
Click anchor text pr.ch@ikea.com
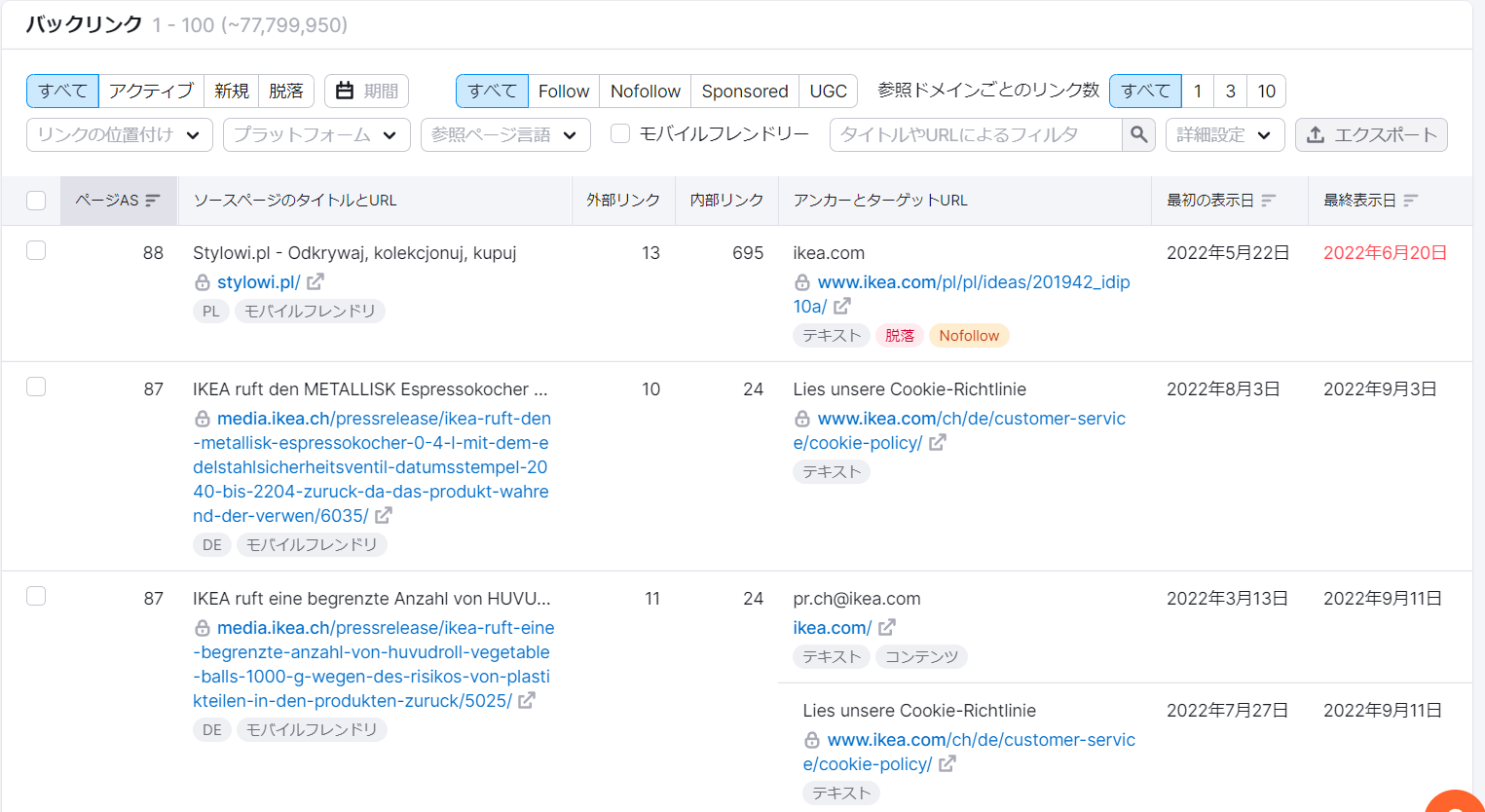[x=857, y=598]
